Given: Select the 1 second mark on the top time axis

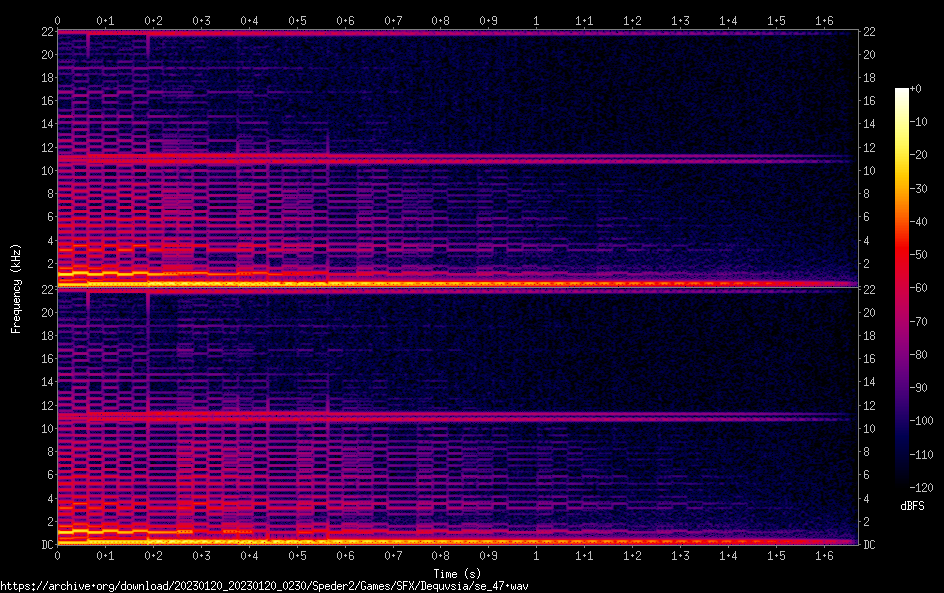Looking at the screenshot, I should 537,20.
